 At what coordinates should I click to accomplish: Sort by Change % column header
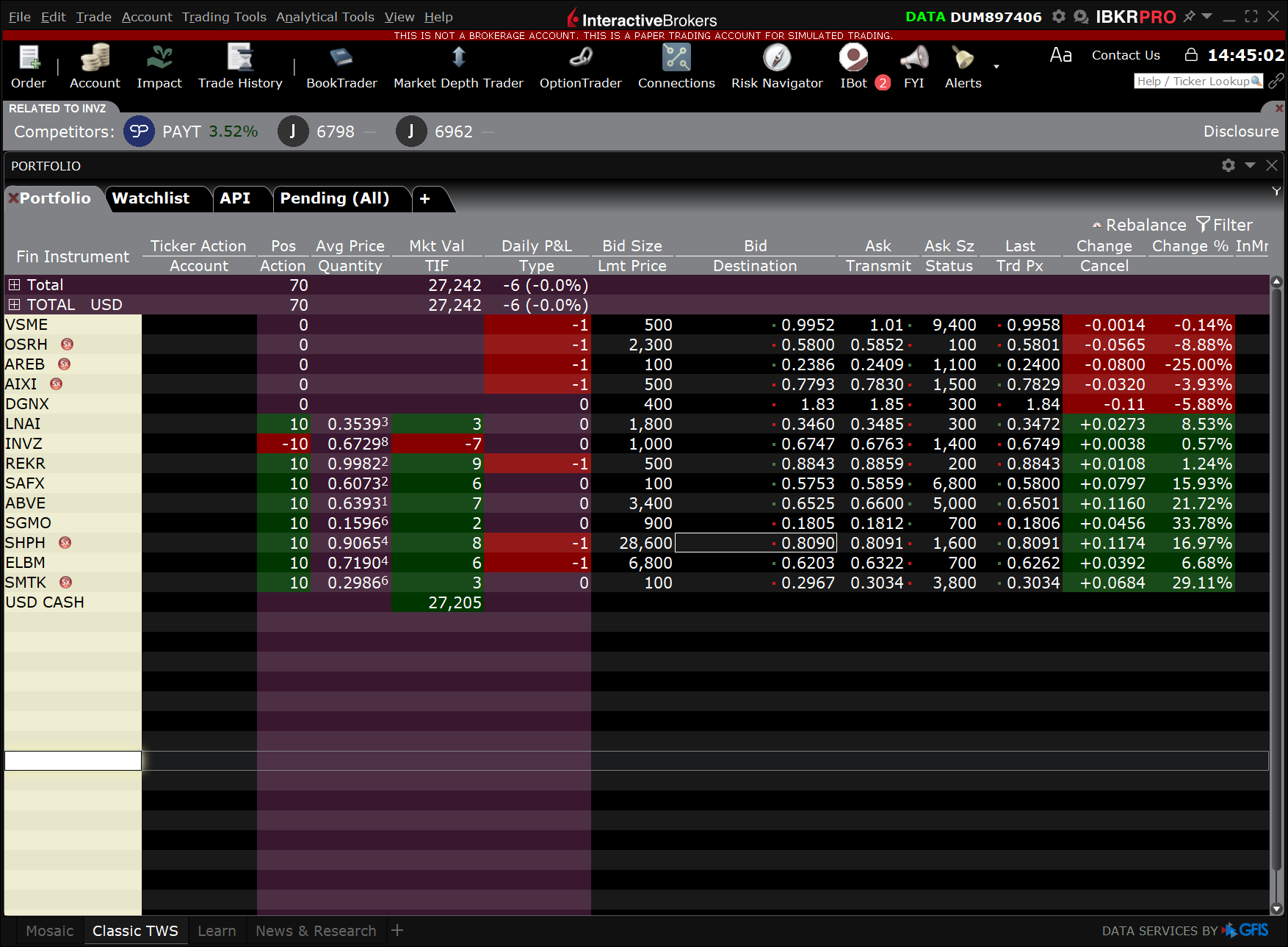(x=1190, y=245)
